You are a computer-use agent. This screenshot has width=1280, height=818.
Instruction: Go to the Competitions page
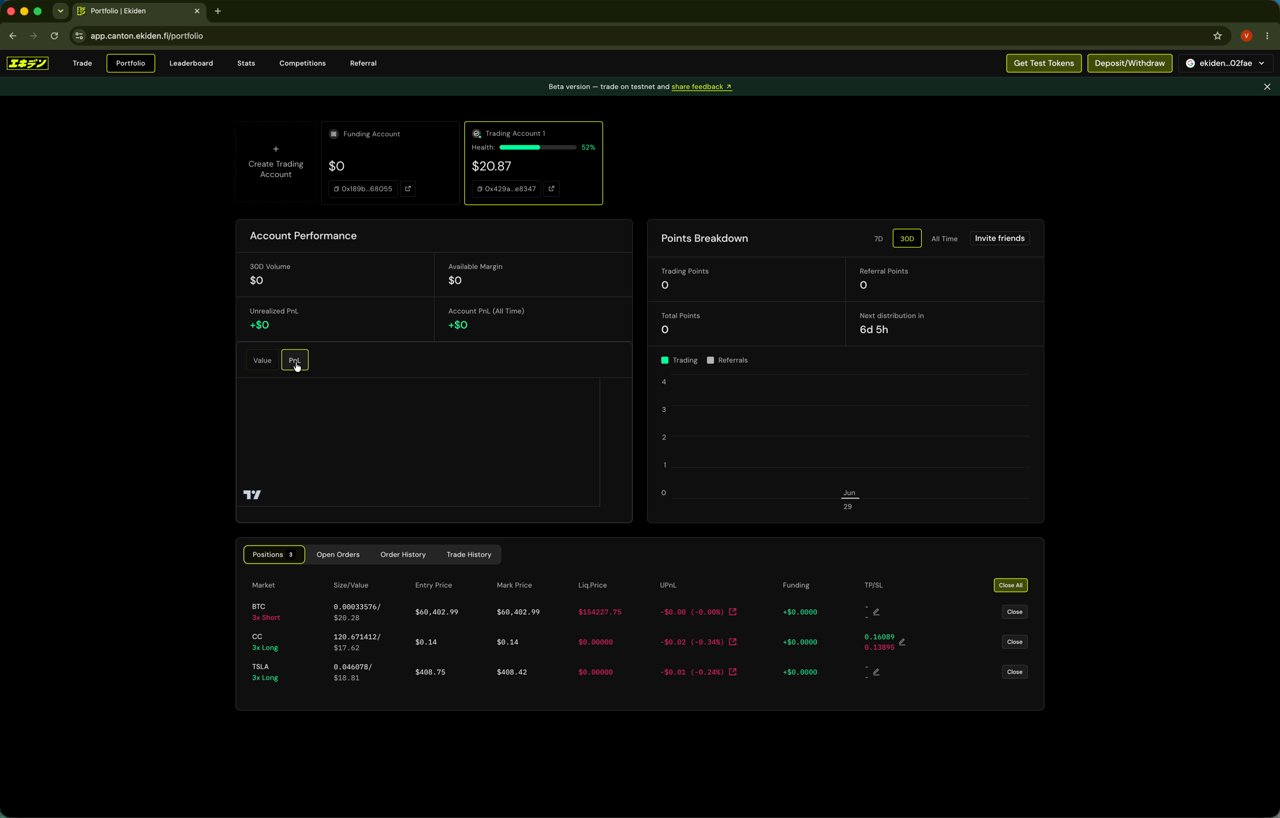(302, 63)
